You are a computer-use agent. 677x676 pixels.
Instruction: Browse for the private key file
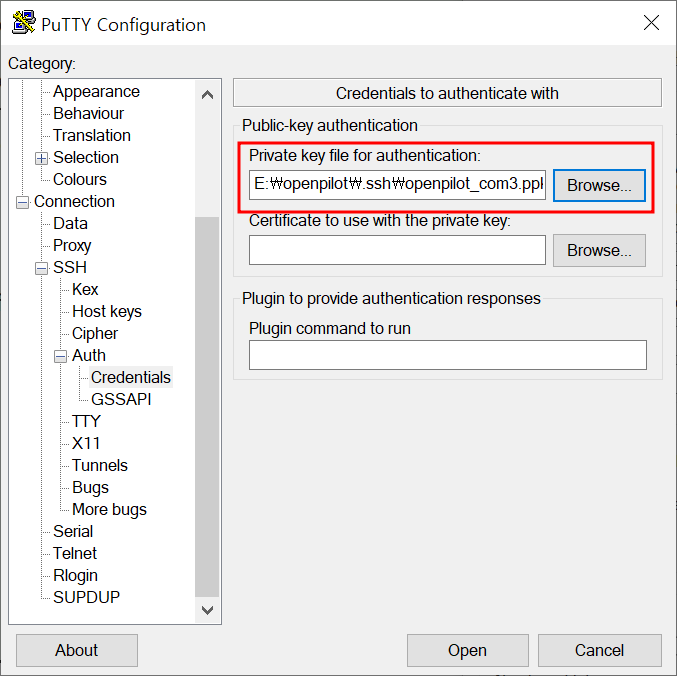click(x=599, y=185)
